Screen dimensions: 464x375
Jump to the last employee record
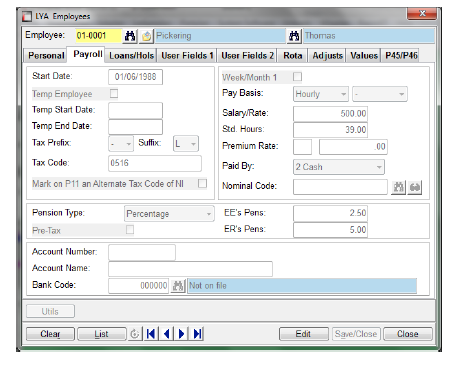pyautogui.click(x=197, y=334)
